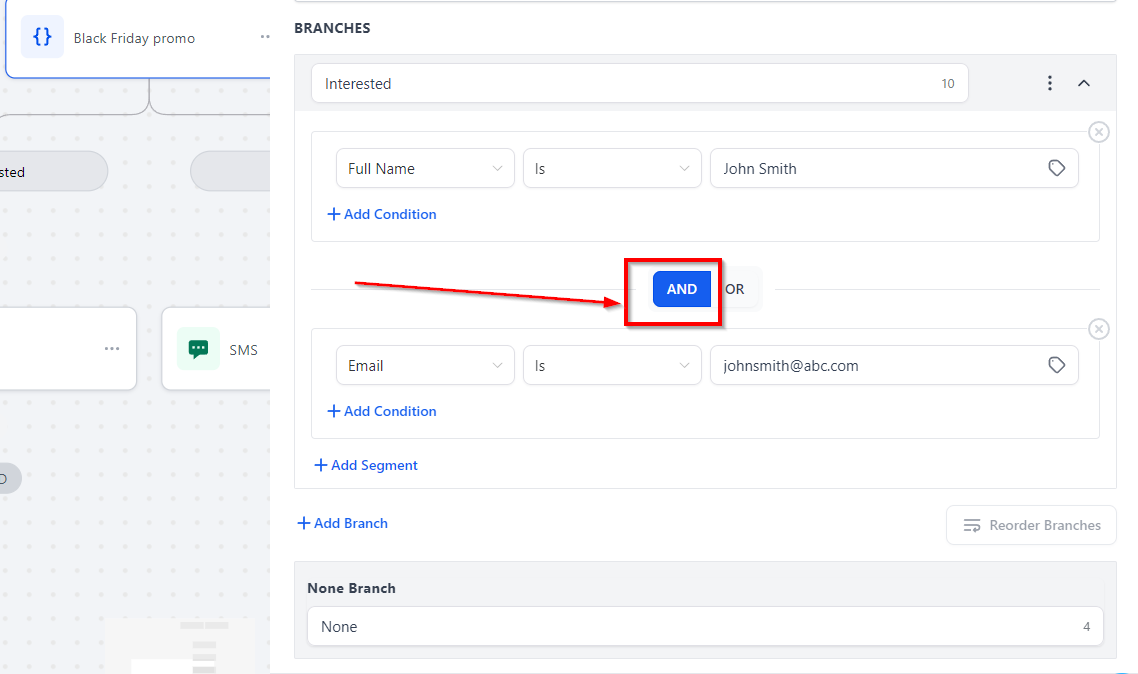Select the Black Friday promo node
This screenshot has width=1138, height=674.
138,38
